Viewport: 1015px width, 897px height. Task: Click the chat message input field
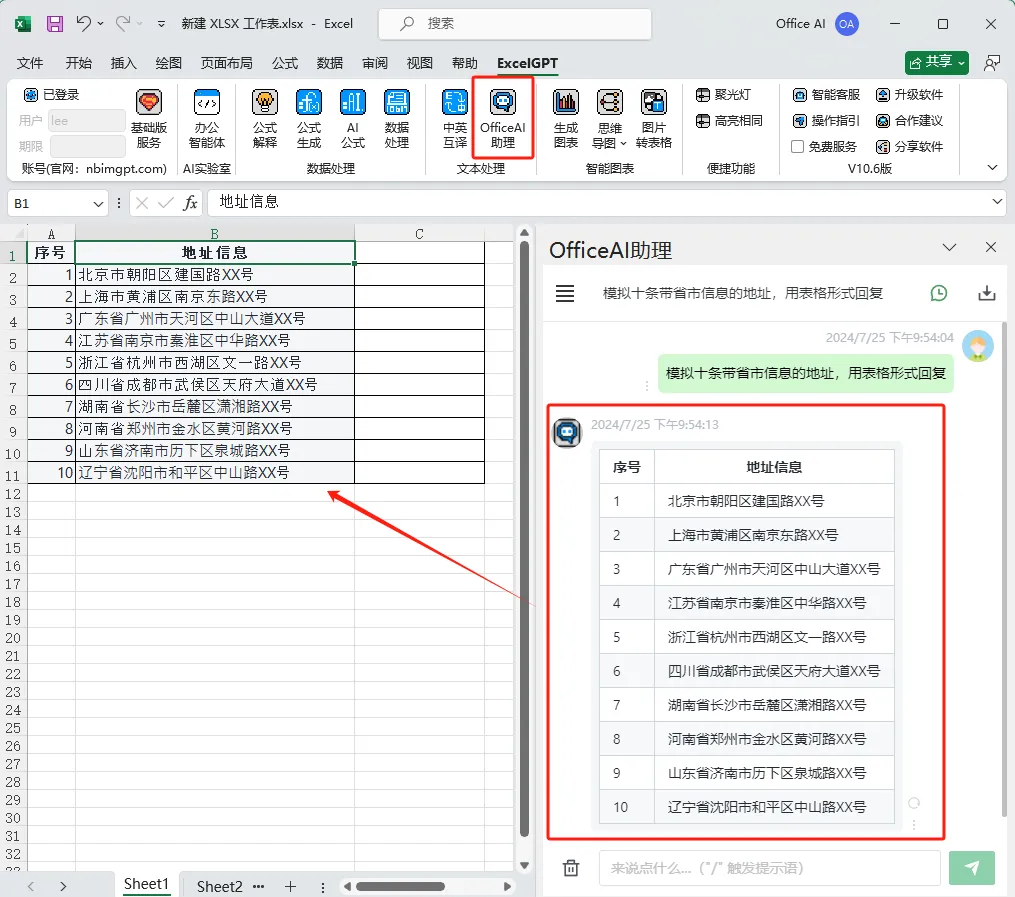pyautogui.click(x=769, y=868)
